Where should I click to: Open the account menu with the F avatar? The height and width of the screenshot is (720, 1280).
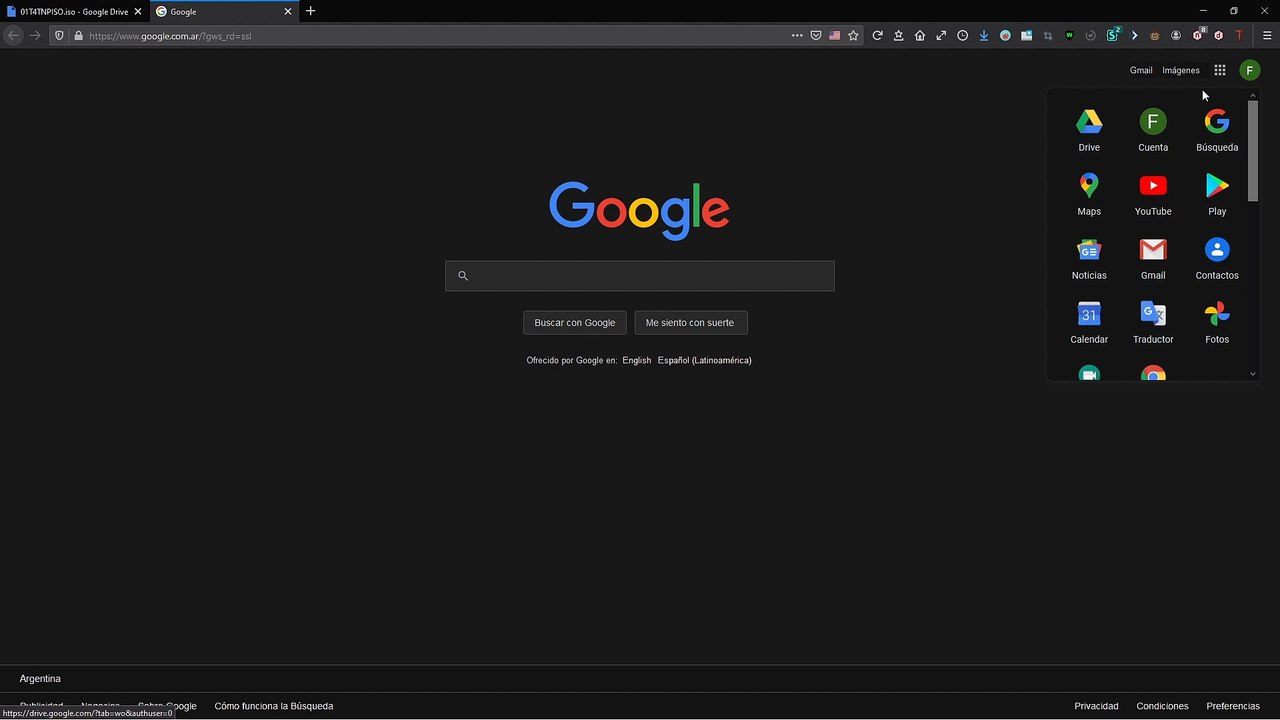point(1250,70)
